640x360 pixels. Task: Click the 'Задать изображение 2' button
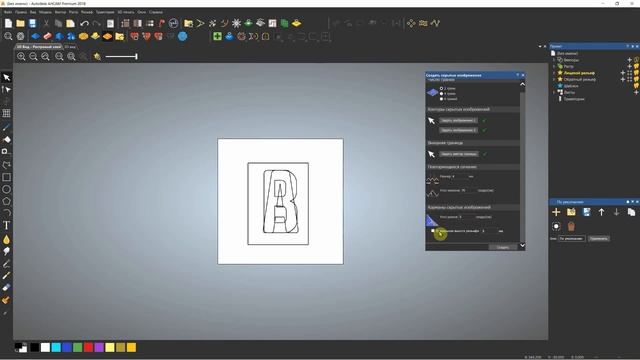point(458,130)
